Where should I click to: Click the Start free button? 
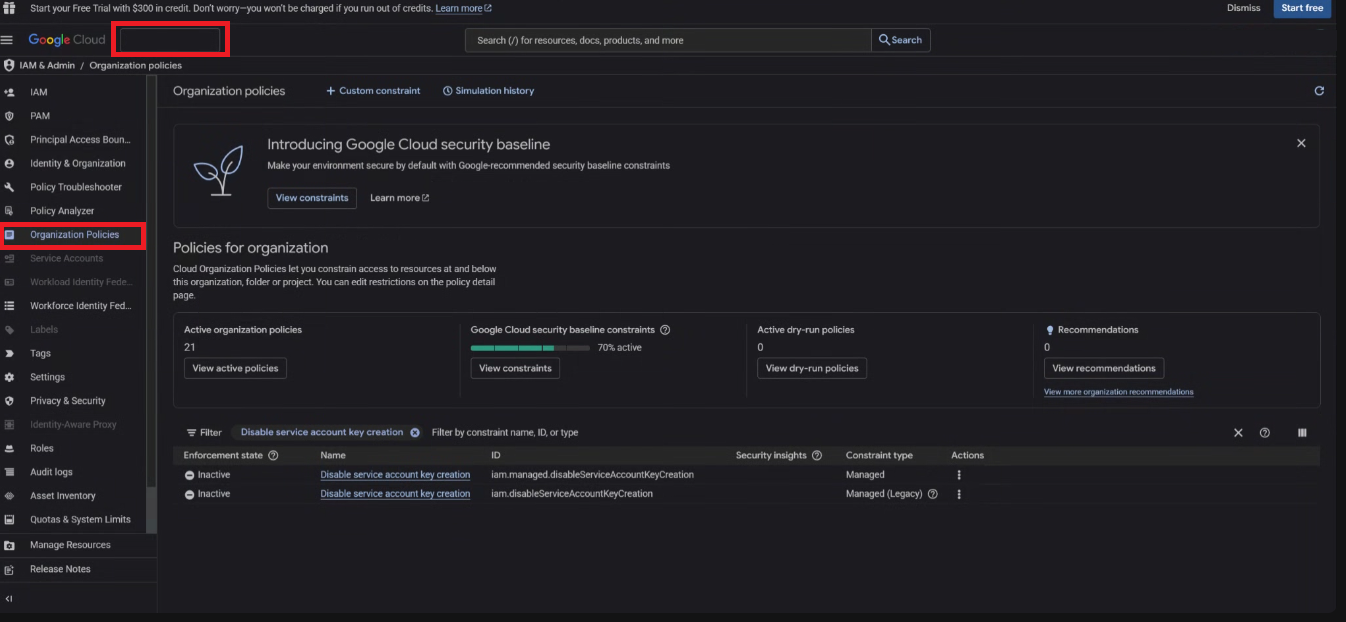(x=1302, y=8)
